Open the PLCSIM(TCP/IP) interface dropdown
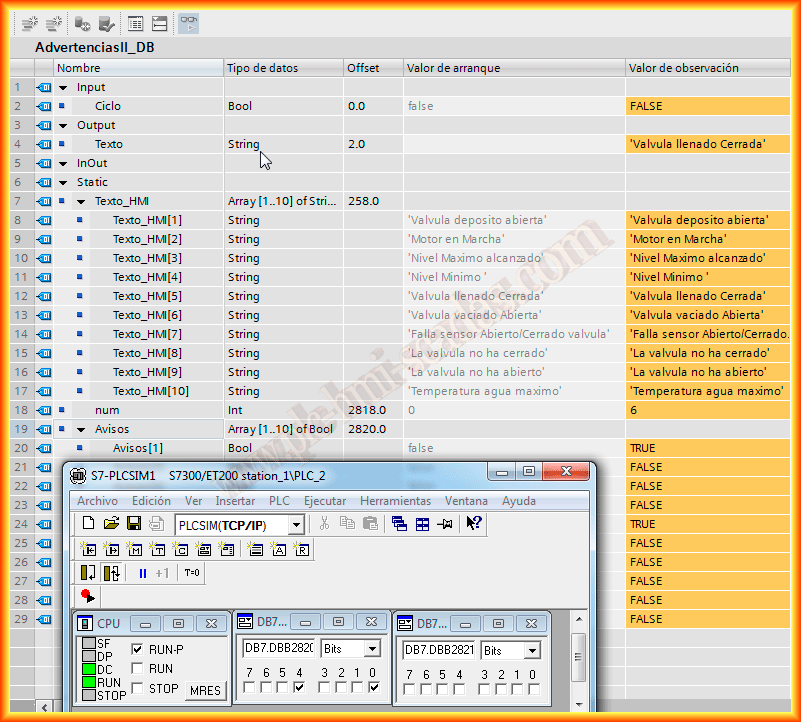 pyautogui.click(x=295, y=525)
